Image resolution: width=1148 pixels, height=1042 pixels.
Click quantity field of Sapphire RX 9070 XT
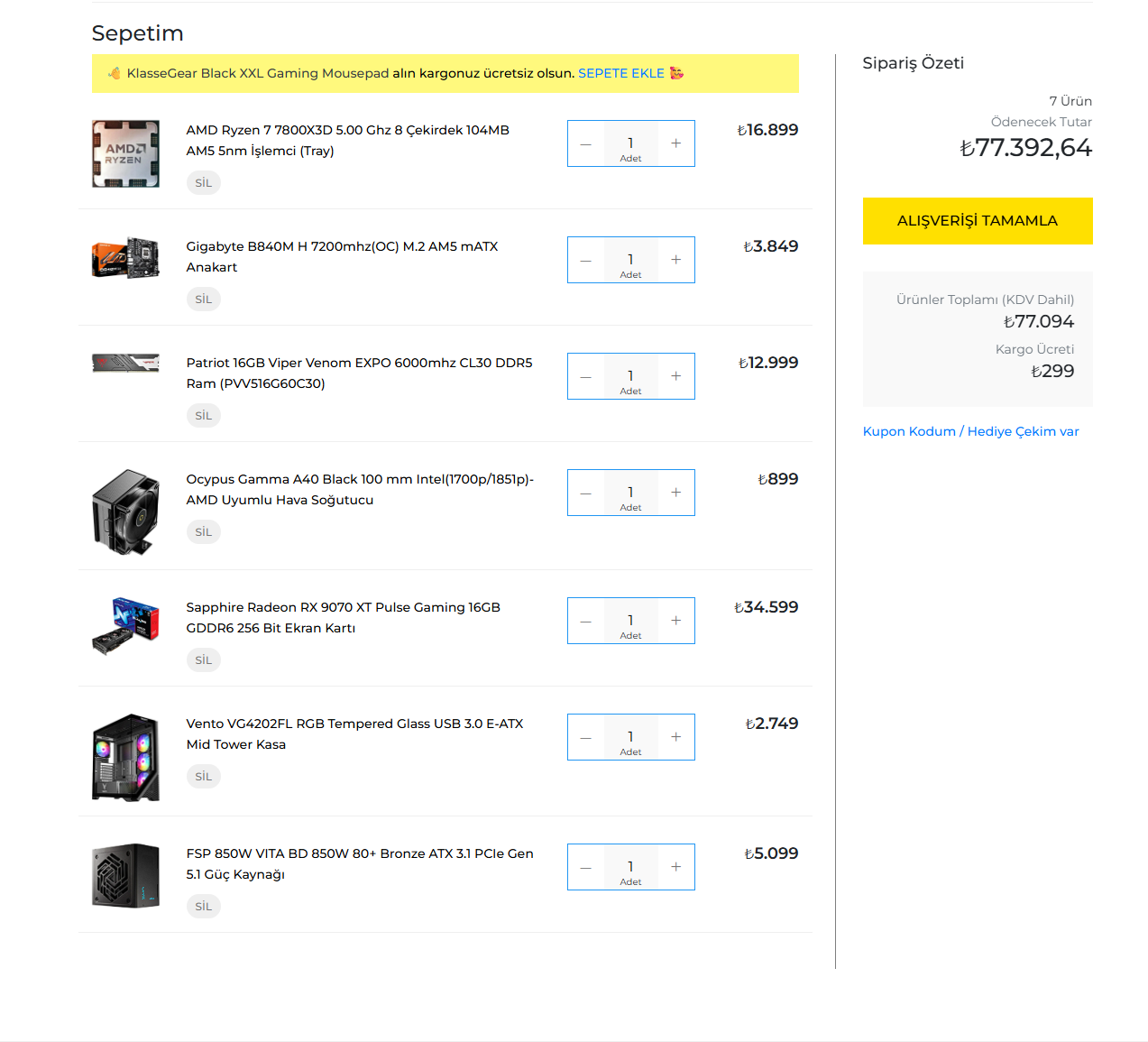tap(631, 621)
